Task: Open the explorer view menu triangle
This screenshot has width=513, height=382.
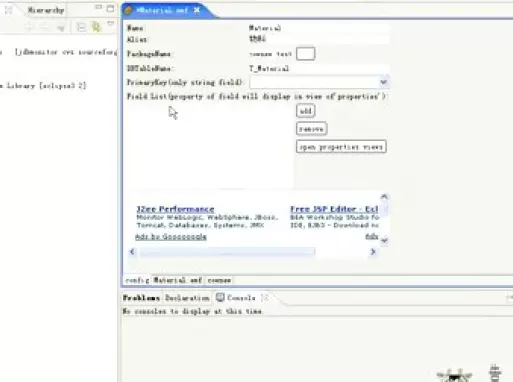Action: [x=110, y=23]
